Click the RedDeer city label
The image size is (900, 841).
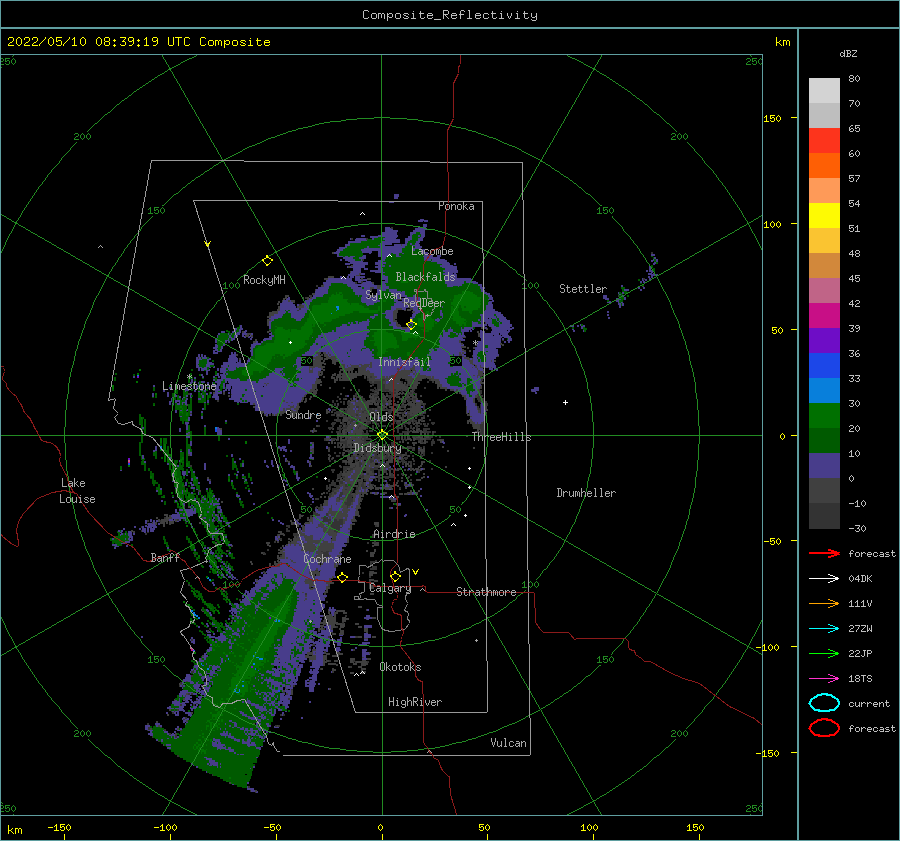(424, 303)
